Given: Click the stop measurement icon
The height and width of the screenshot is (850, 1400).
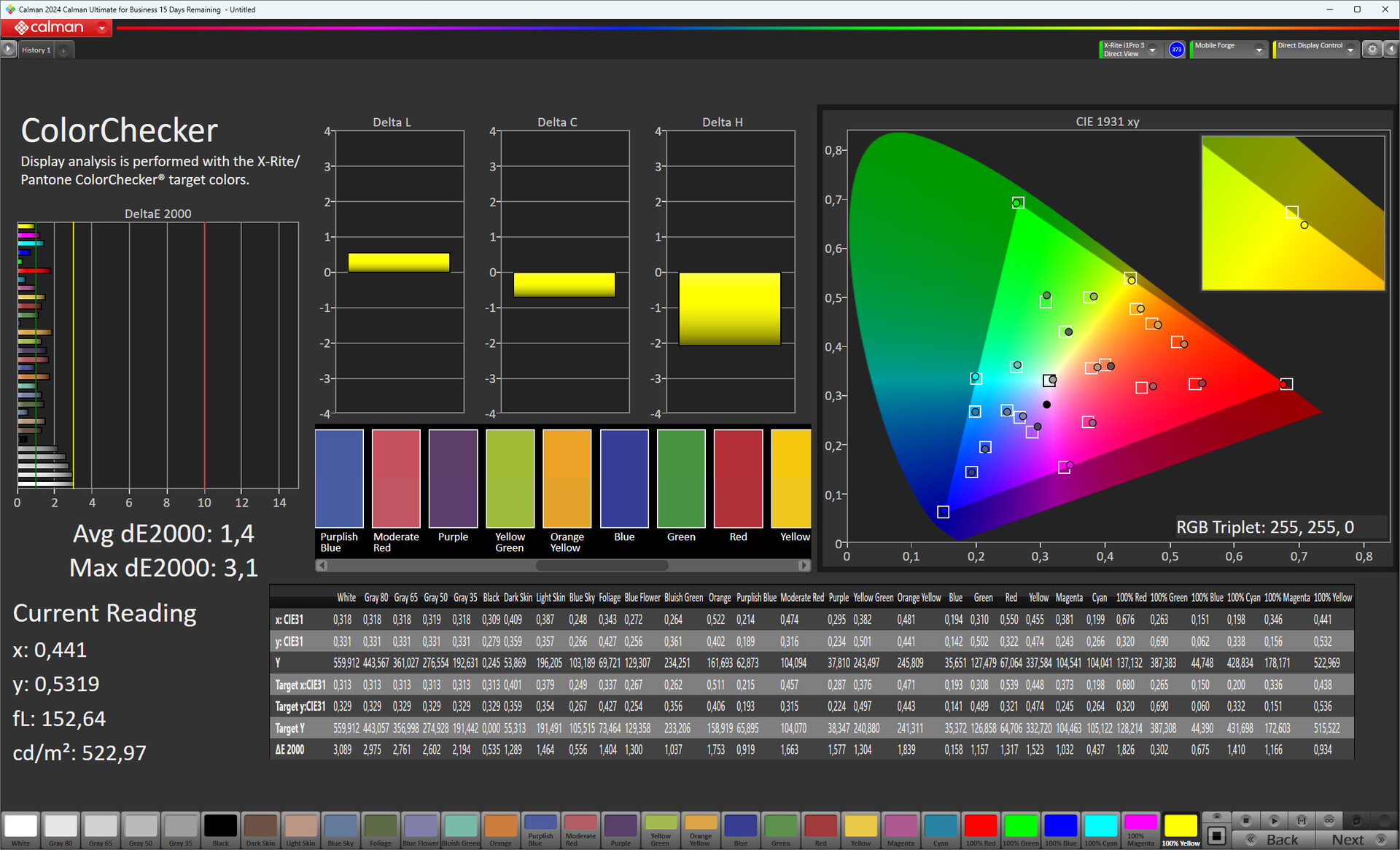Looking at the screenshot, I should click(x=1246, y=820).
